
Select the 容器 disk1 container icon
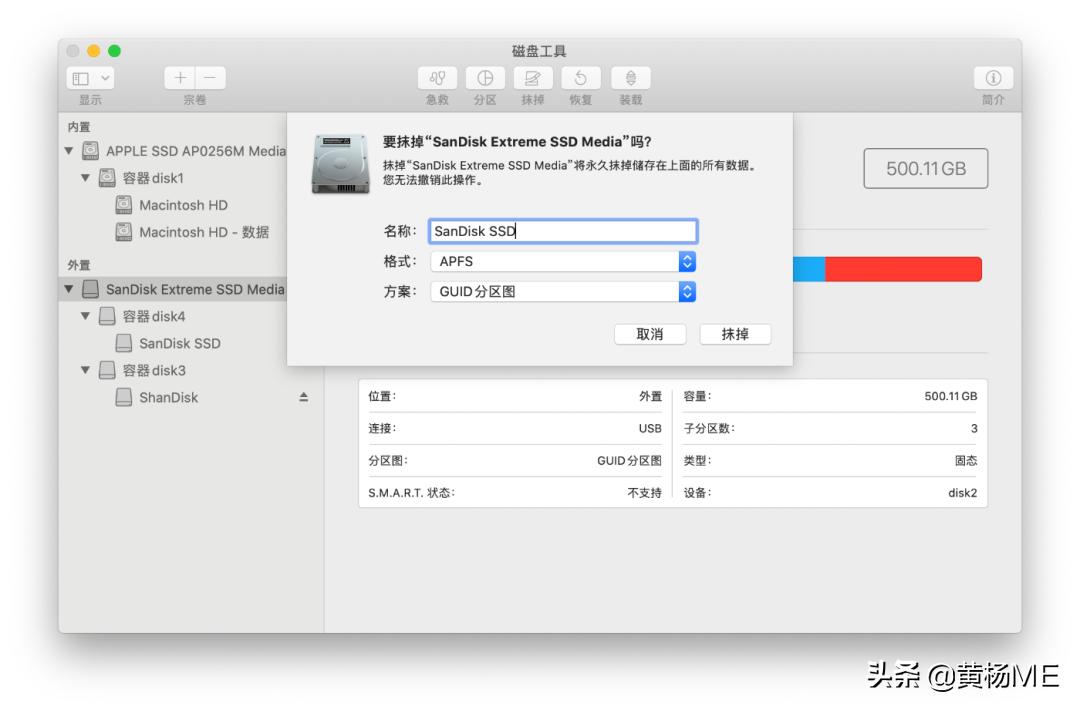tap(107, 178)
